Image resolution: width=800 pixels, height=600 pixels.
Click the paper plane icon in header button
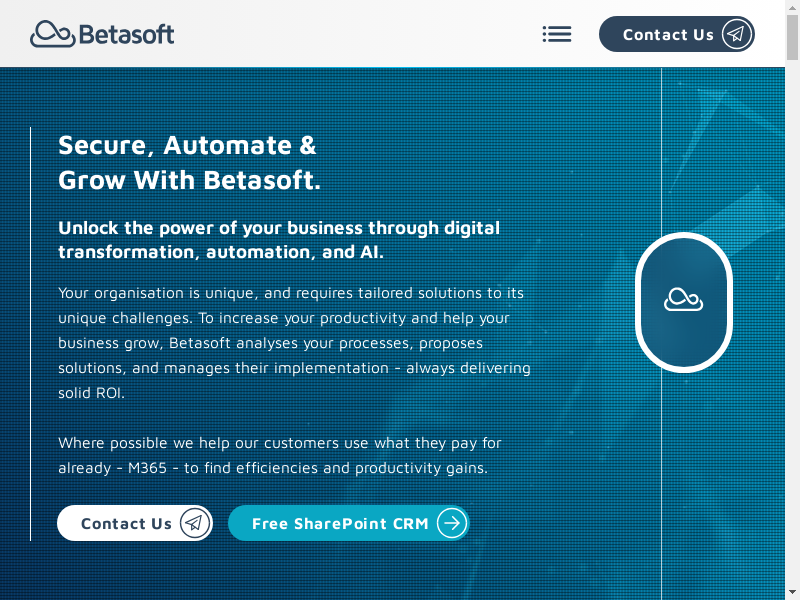click(x=736, y=34)
